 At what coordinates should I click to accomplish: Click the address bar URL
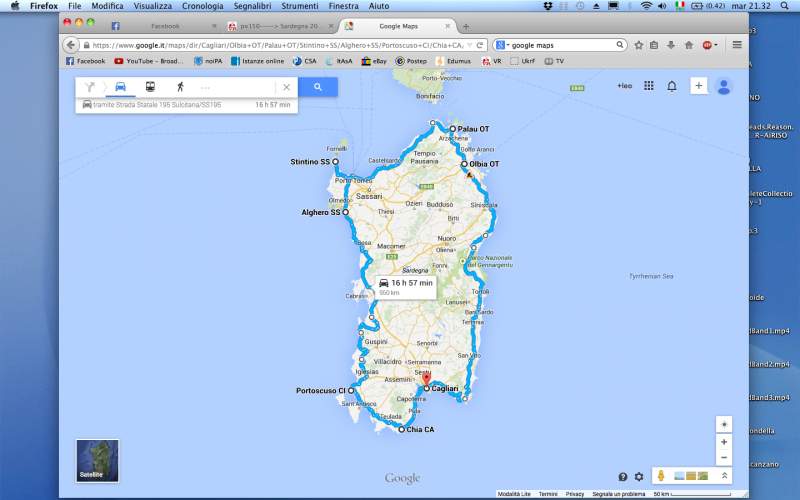(278, 45)
